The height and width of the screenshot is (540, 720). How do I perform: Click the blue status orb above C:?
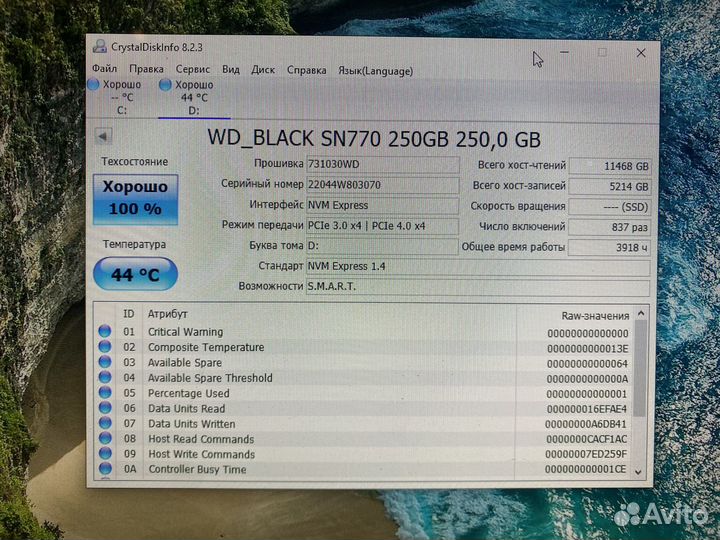click(94, 84)
